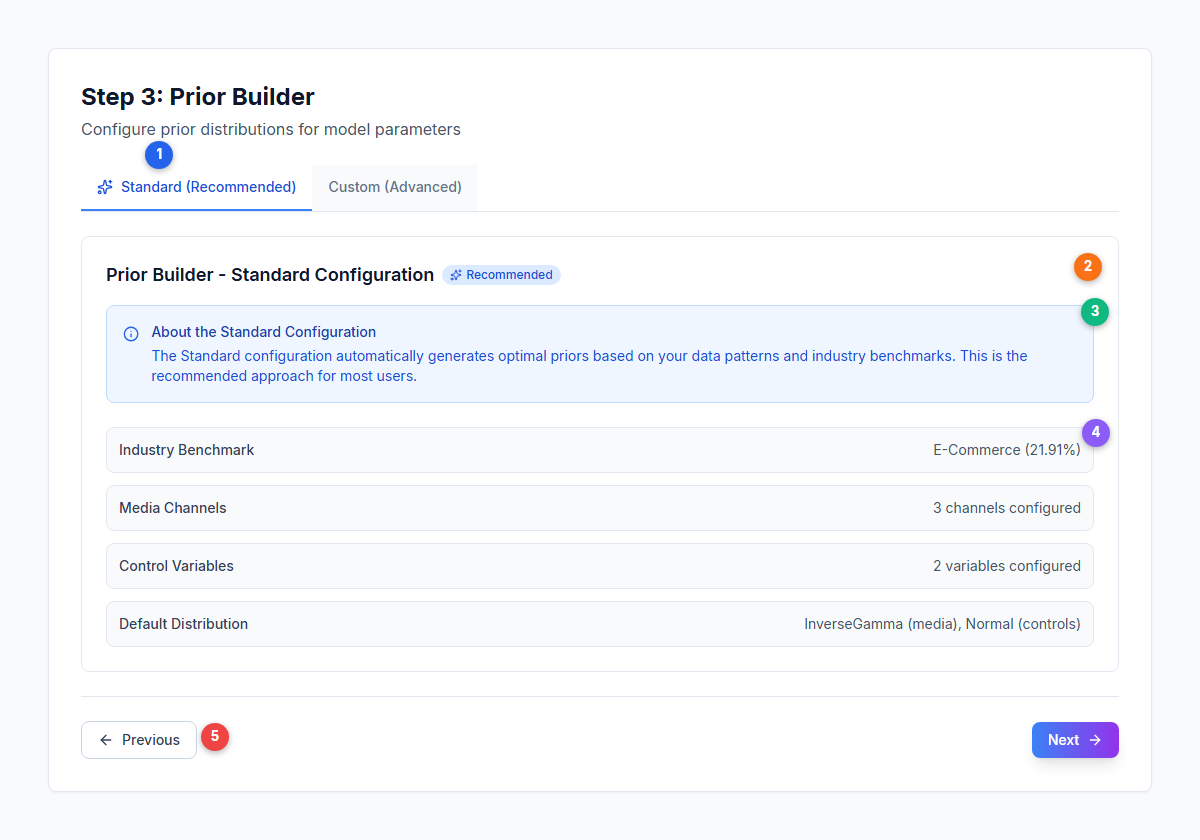Viewport: 1200px width, 840px height.
Task: Click the Industry Benchmark row
Action: pos(600,450)
